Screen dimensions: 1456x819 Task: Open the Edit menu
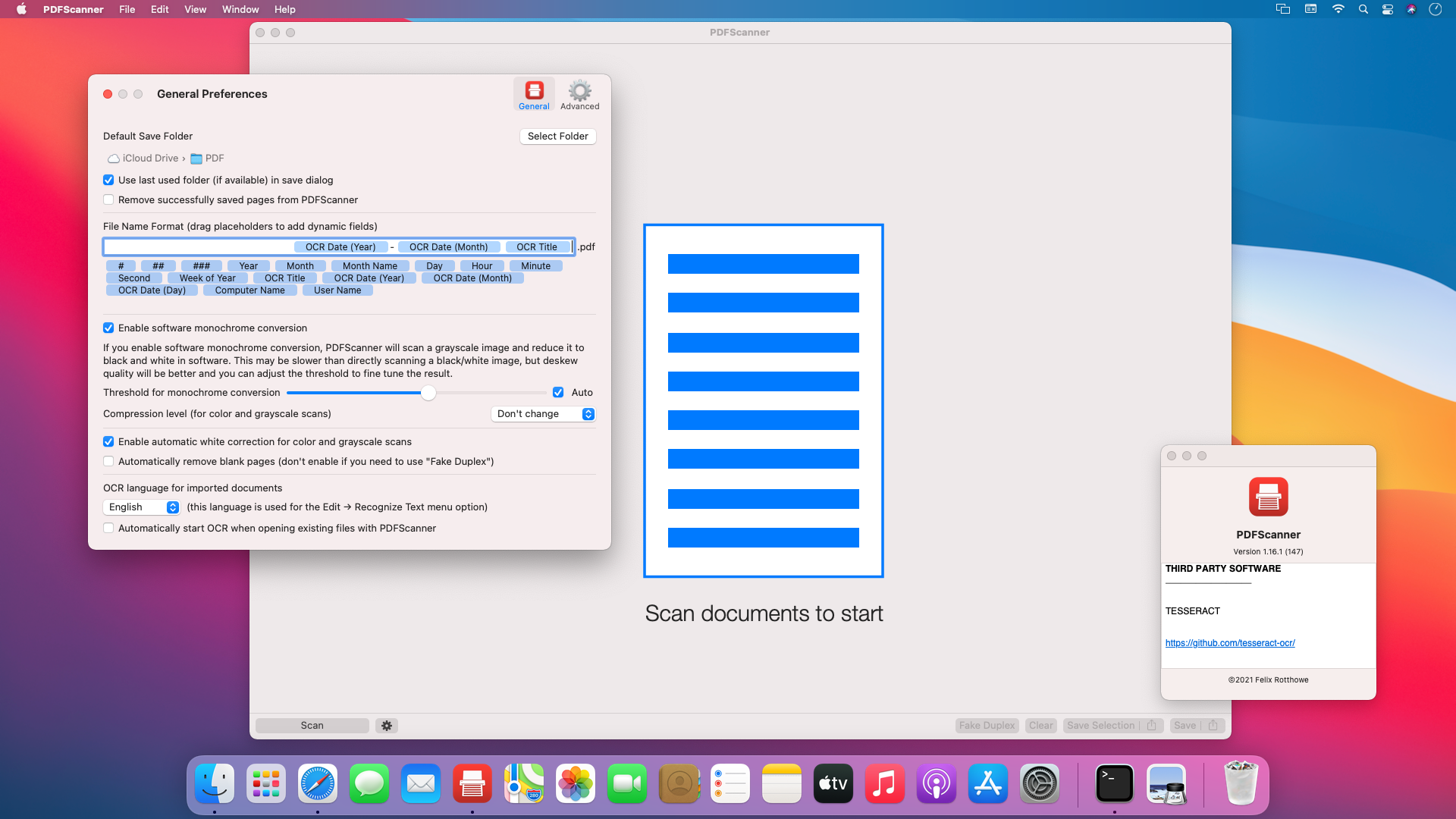159,9
